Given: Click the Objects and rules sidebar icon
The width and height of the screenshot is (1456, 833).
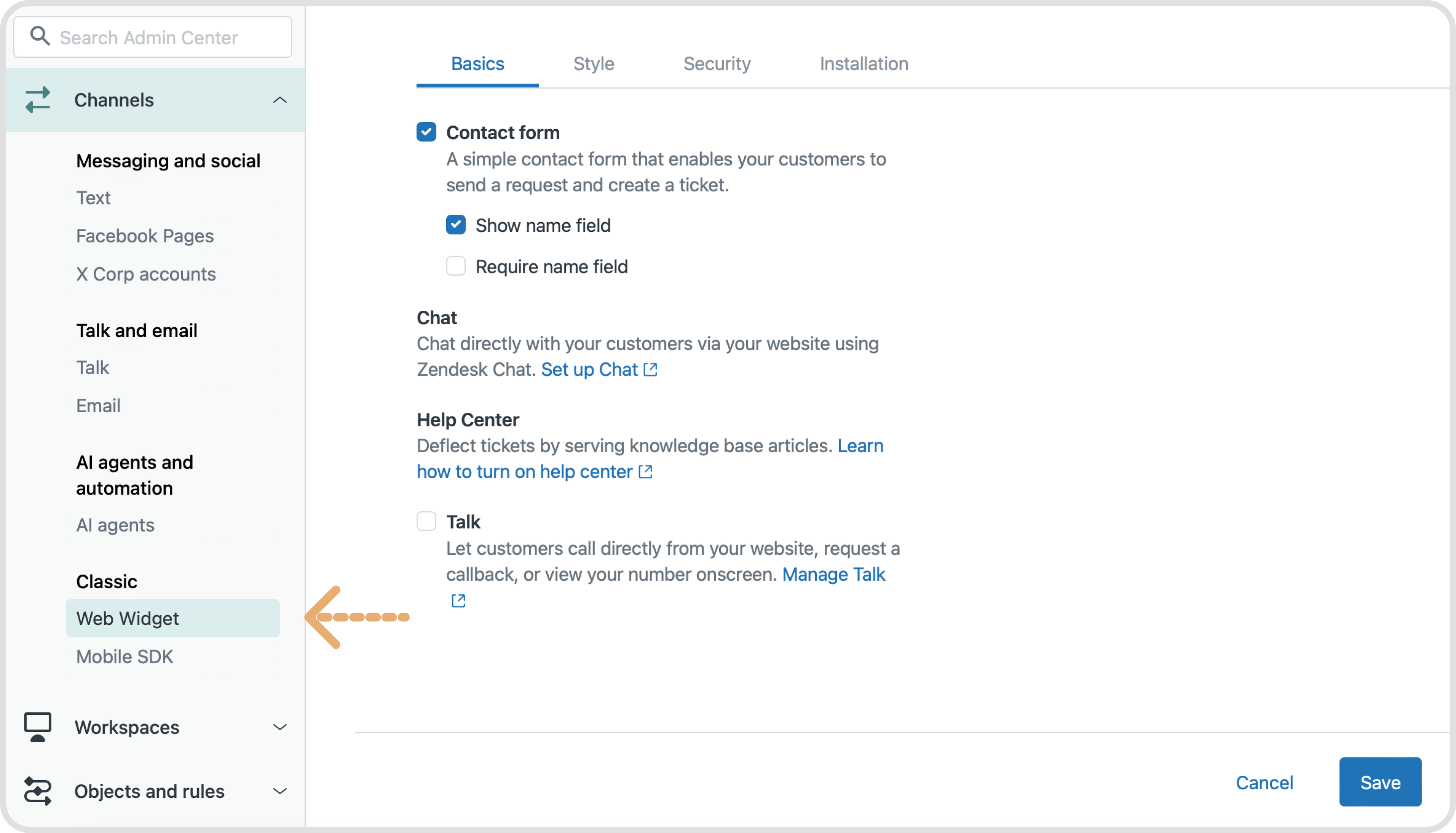Looking at the screenshot, I should [38, 791].
